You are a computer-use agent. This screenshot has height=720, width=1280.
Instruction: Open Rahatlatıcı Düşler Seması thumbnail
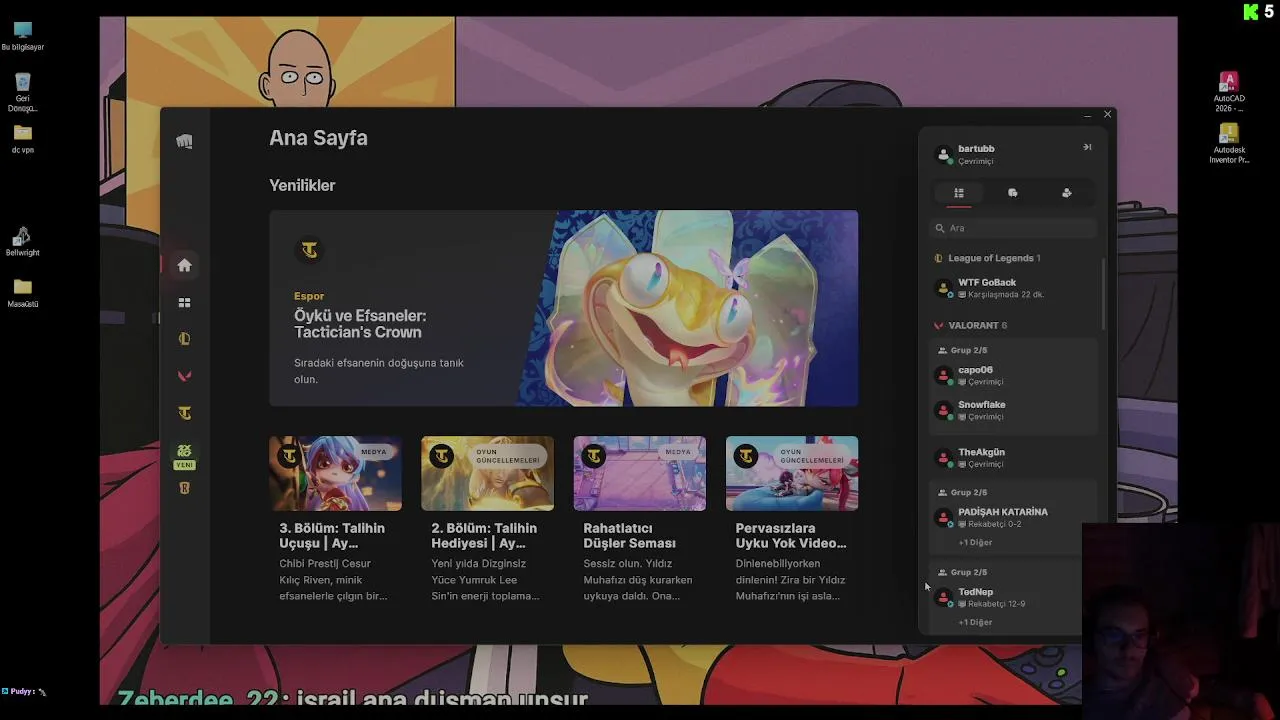pyautogui.click(x=639, y=473)
